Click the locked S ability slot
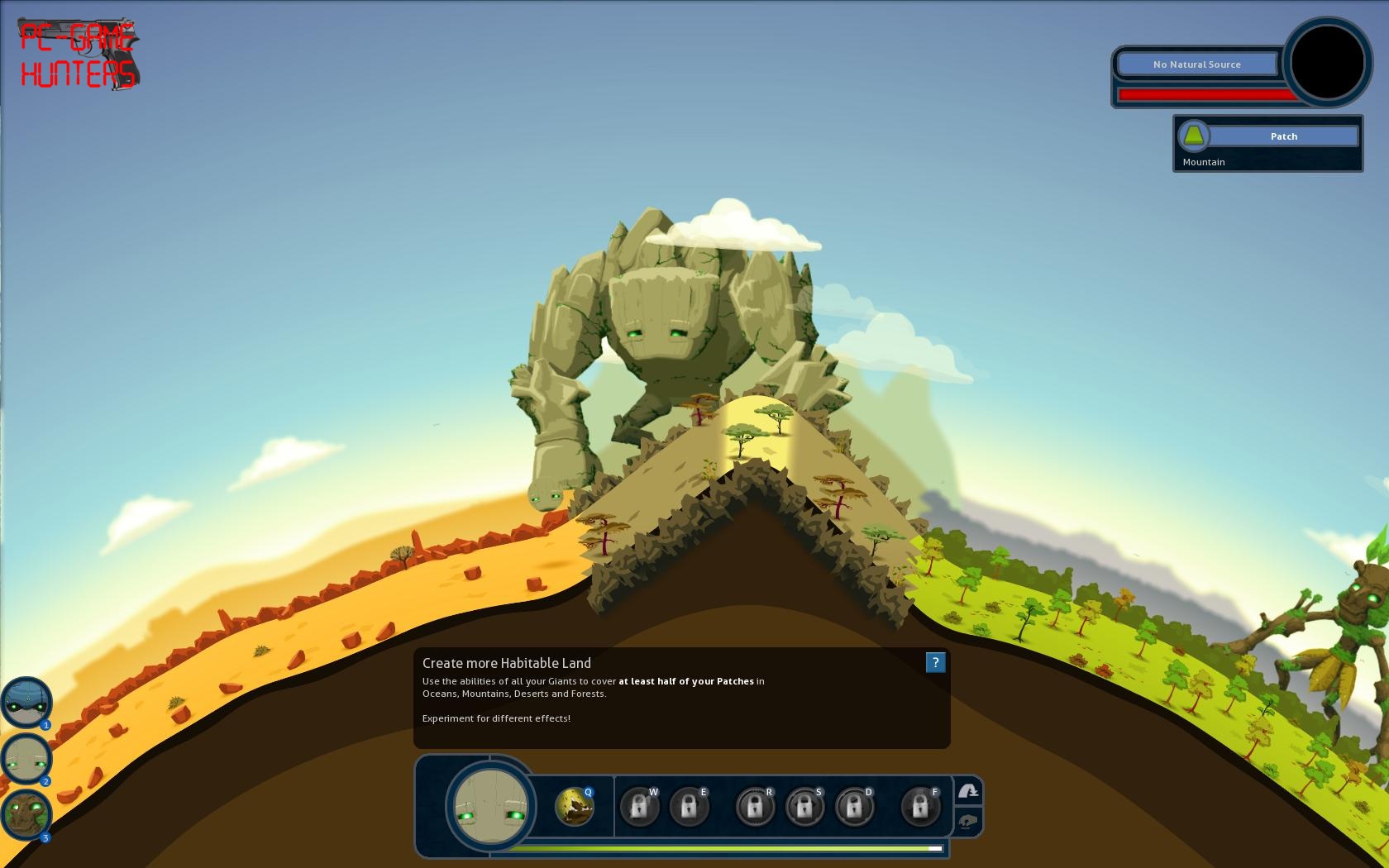The height and width of the screenshot is (868, 1389). [804, 806]
